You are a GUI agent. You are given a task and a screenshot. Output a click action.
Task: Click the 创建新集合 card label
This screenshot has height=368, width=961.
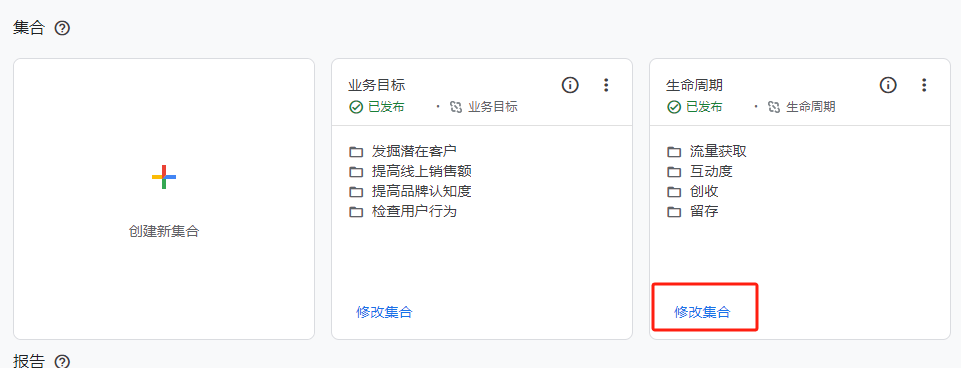tap(164, 232)
